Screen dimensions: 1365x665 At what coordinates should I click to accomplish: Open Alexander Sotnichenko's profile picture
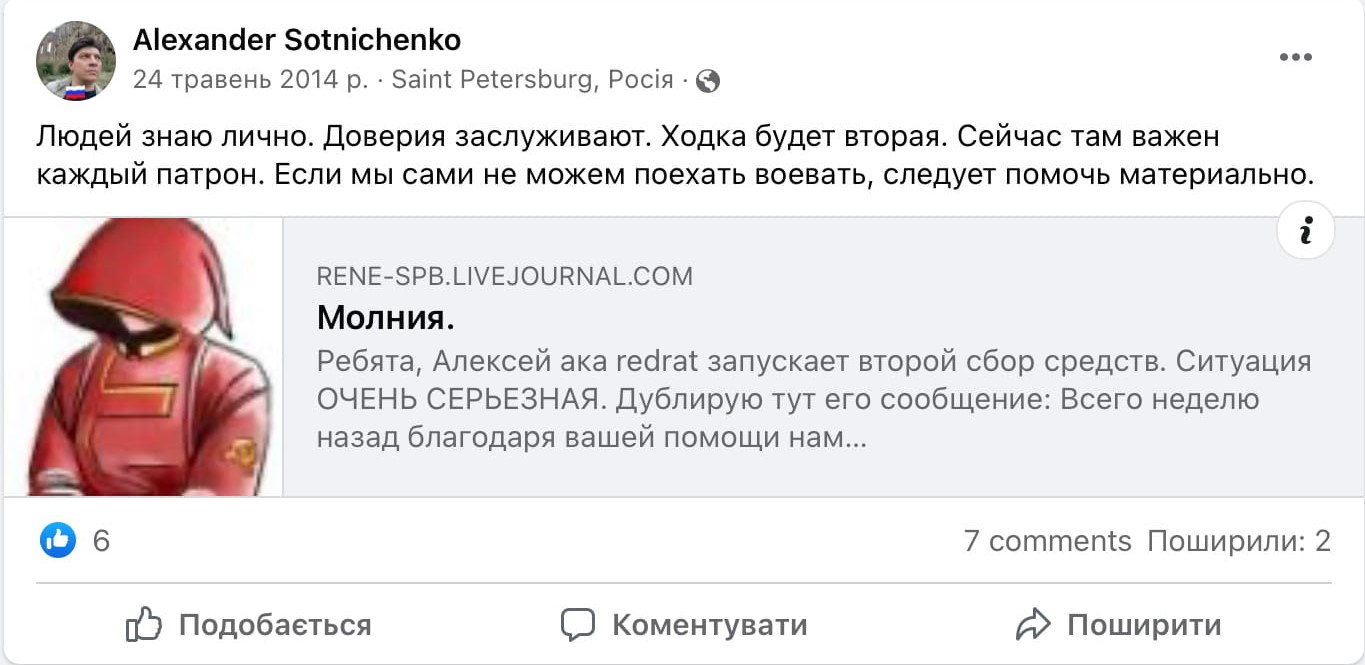tap(76, 61)
